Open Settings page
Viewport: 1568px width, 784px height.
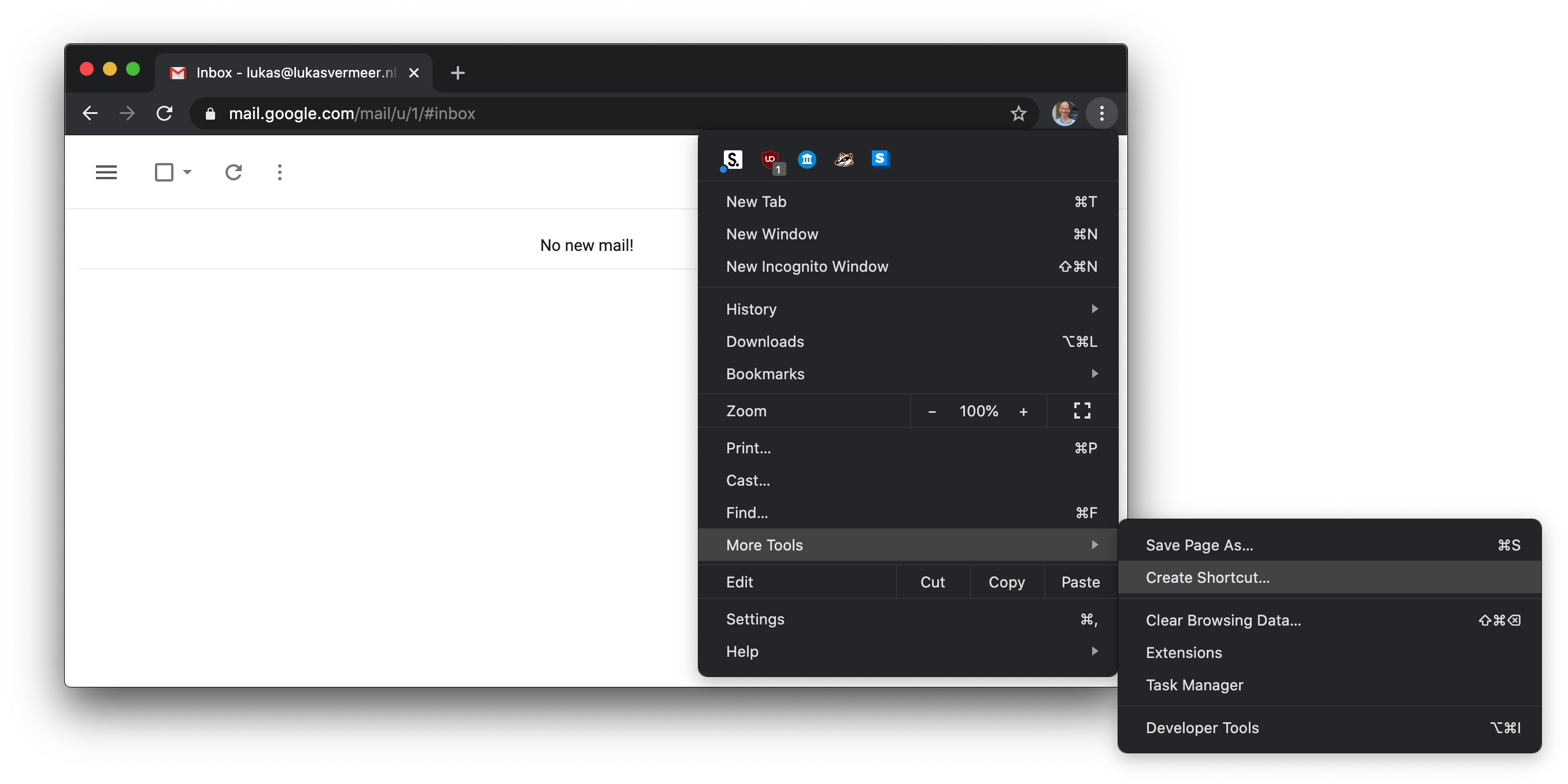pos(754,619)
